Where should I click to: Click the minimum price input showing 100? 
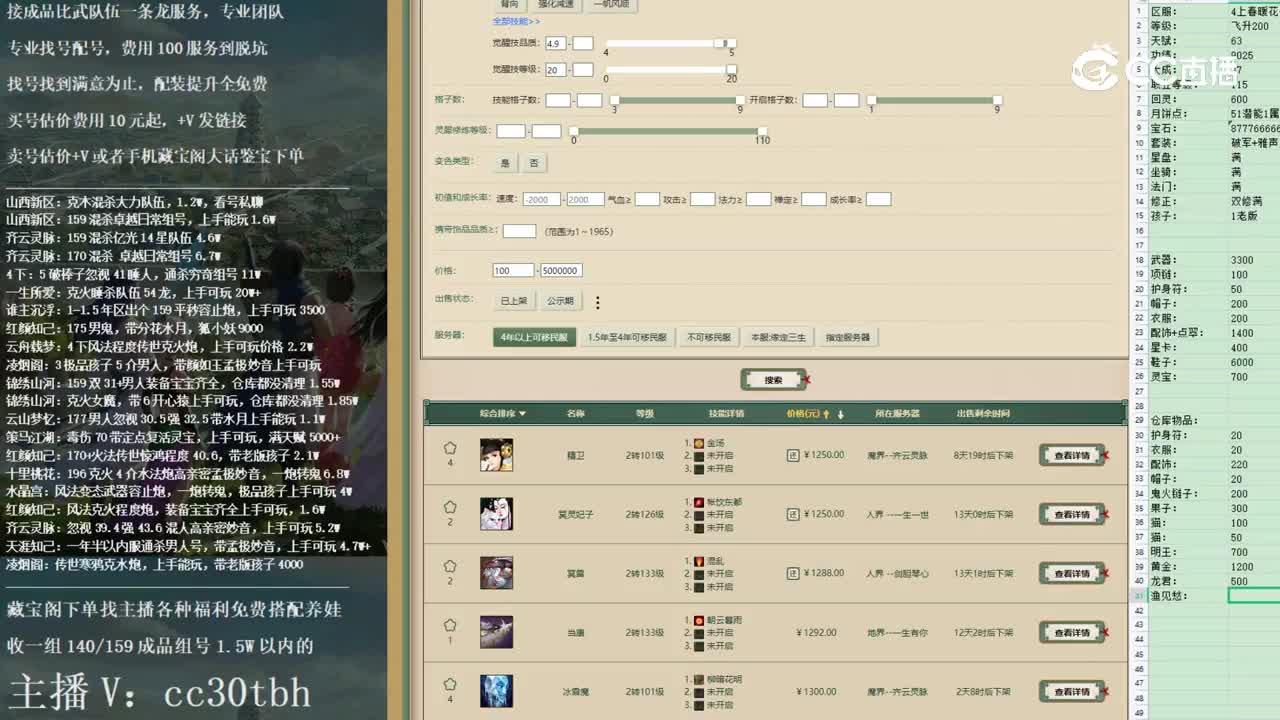tap(513, 270)
